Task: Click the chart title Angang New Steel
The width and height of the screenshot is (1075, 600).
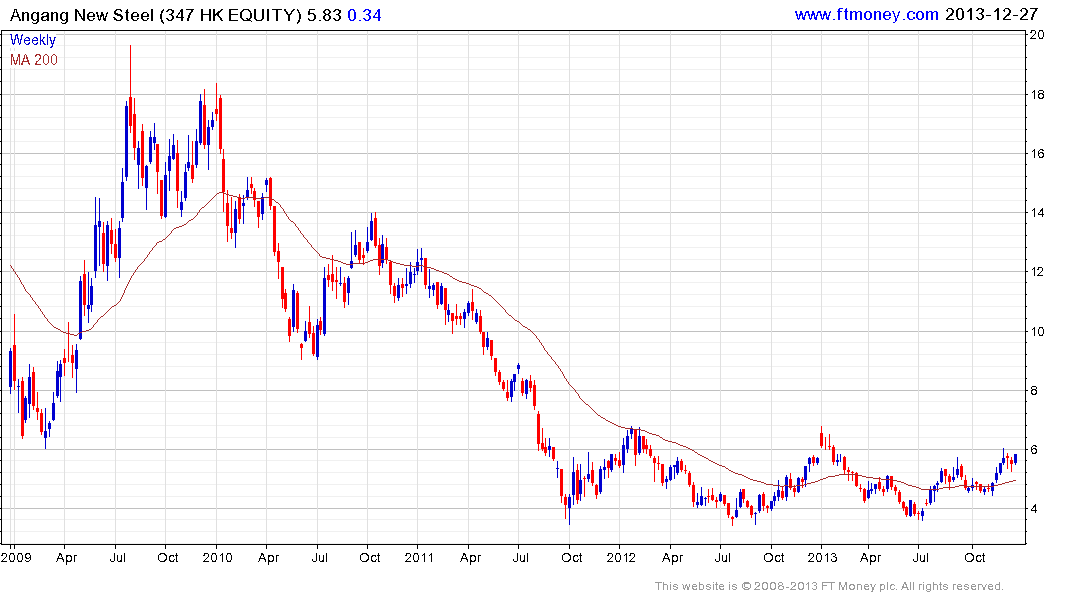Action: (82, 15)
